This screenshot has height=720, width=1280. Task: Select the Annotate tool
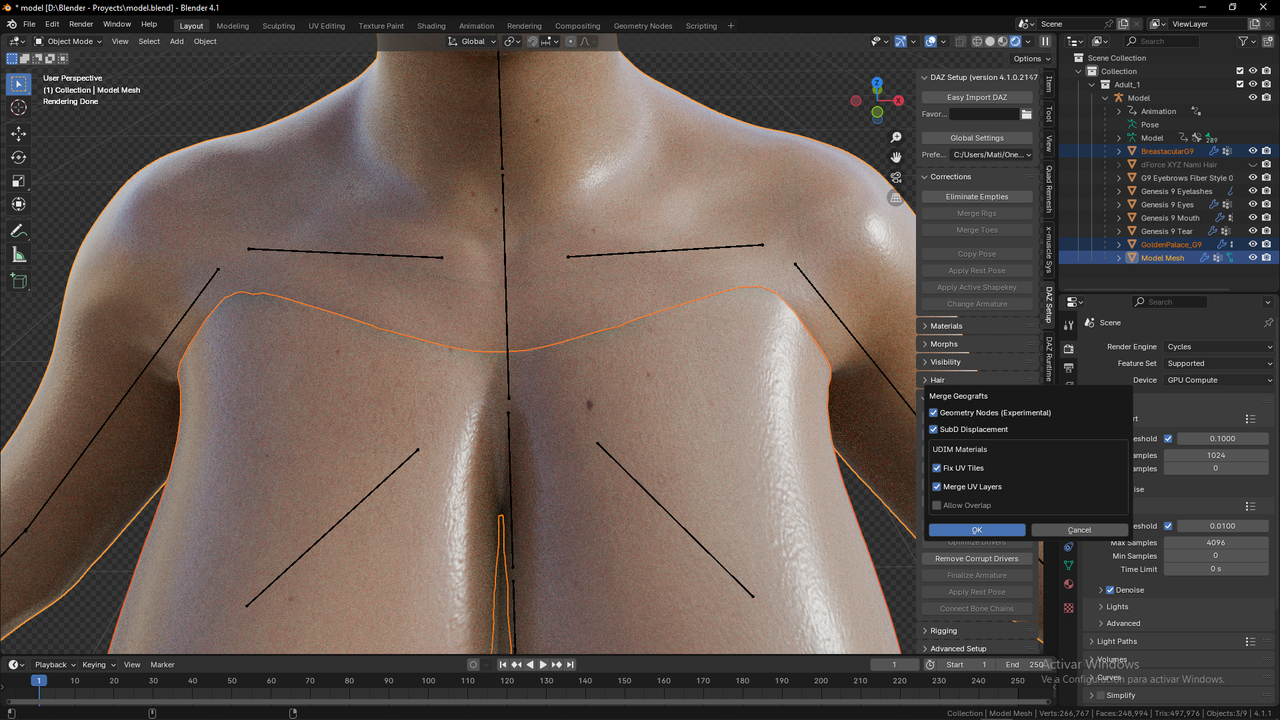point(19,231)
